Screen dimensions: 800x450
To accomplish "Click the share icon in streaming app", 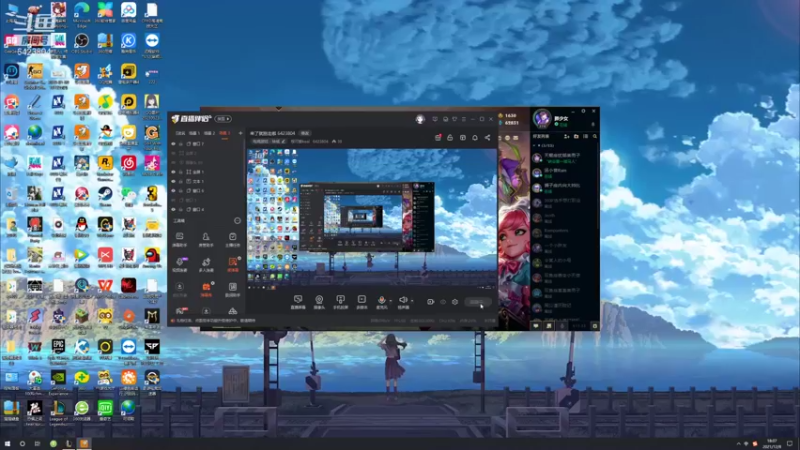I will pos(487,138).
